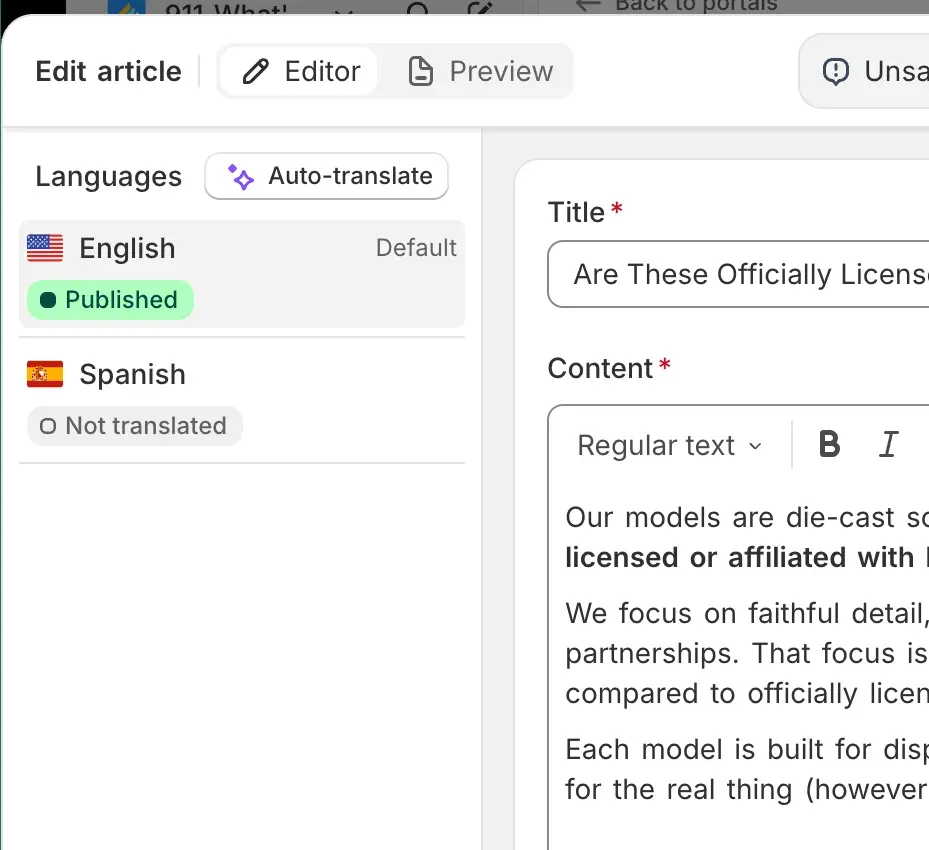Click the Content field label
929x850 pixels.
[600, 368]
